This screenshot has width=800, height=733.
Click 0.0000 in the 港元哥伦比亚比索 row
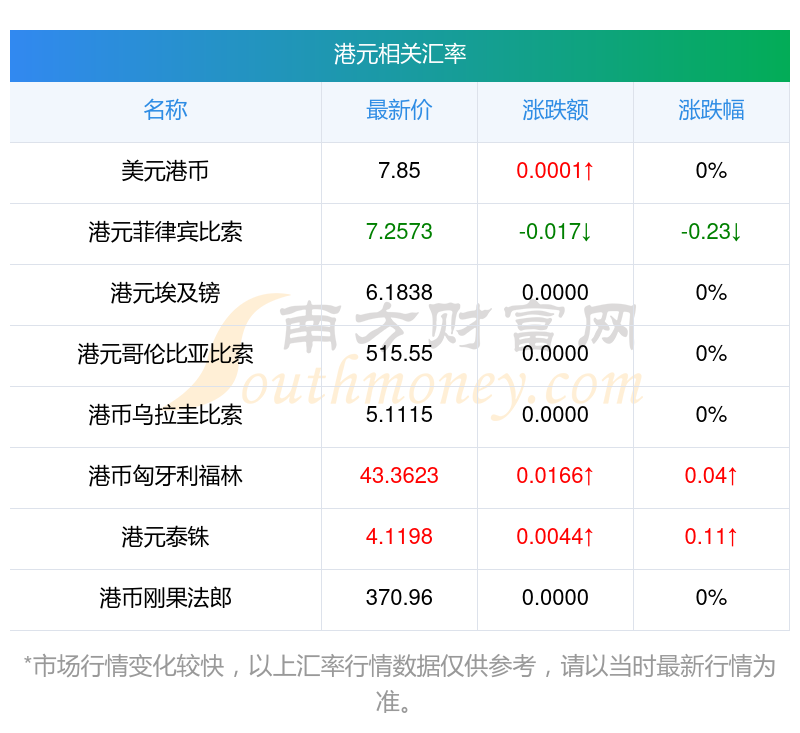pos(555,354)
